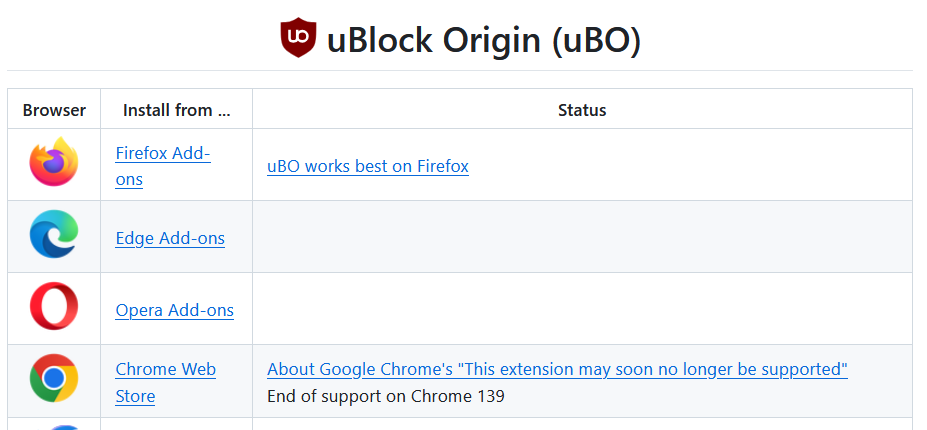Image resolution: width=927 pixels, height=430 pixels.
Task: Click the red uBlock Origin shield logo
Action: click(298, 38)
